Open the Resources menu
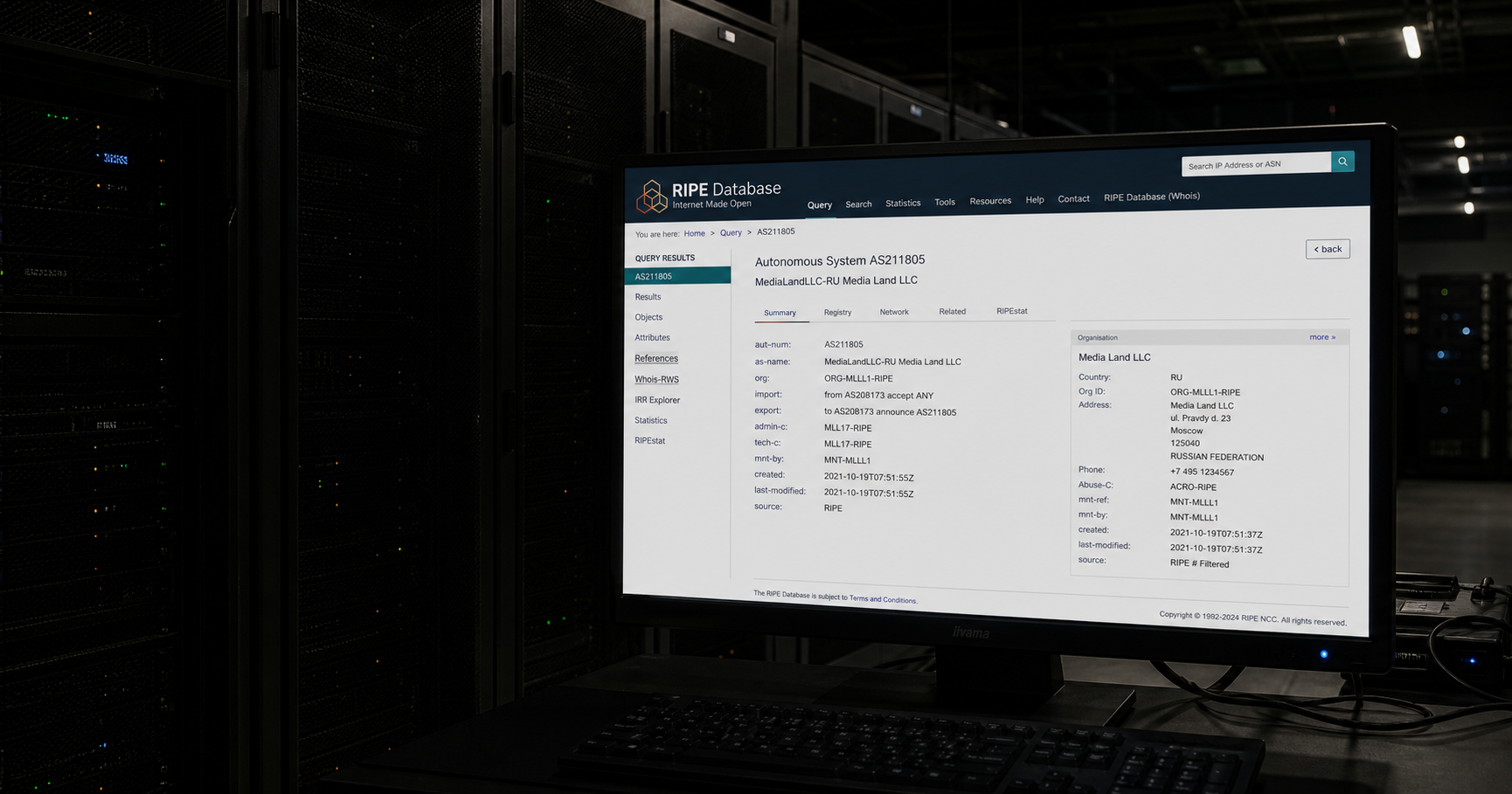The image size is (1512, 794). click(x=990, y=201)
